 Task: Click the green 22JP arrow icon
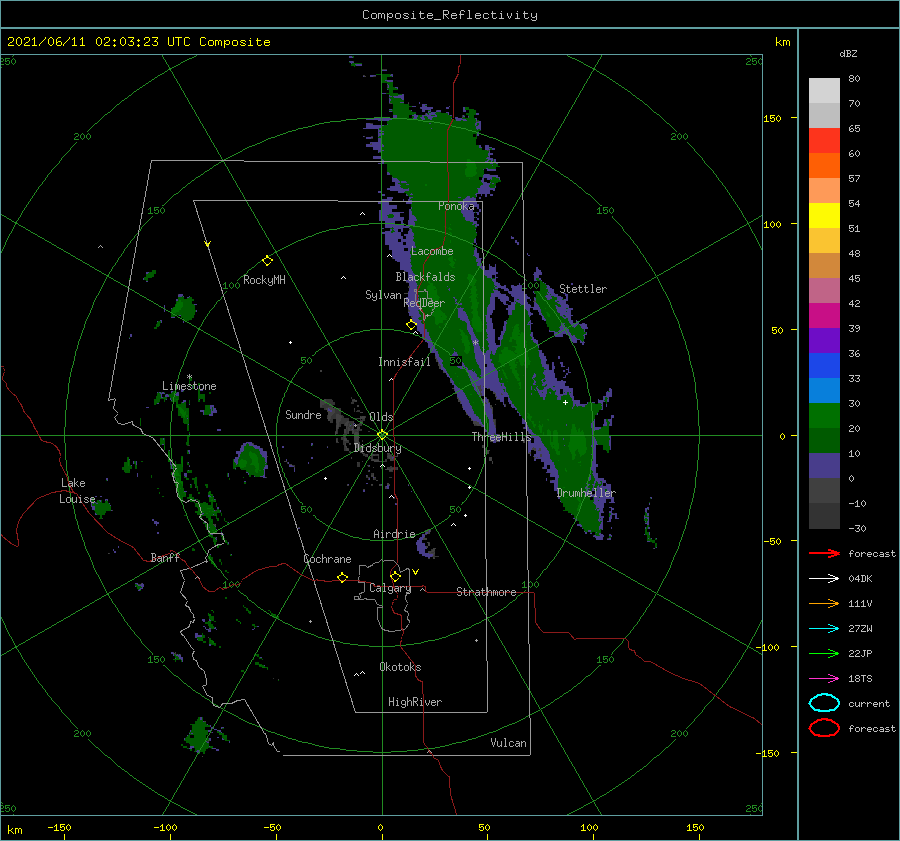[x=824, y=653]
